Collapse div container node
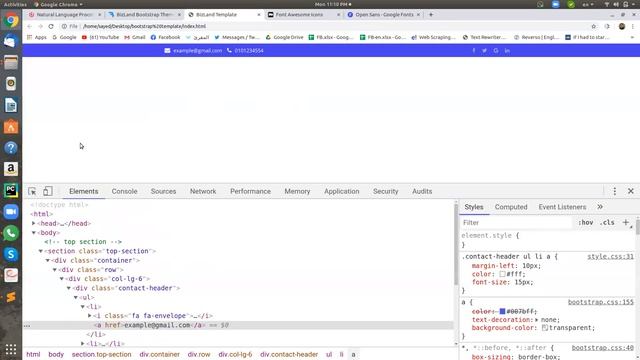The image size is (640, 360). click(x=47, y=260)
